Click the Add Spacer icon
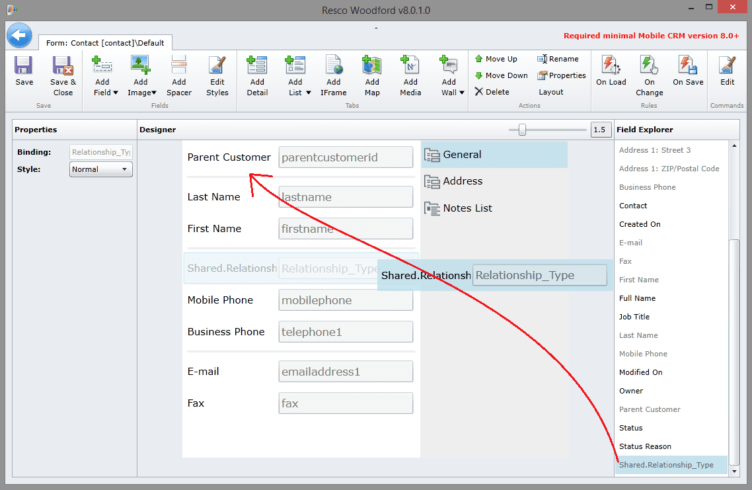Image resolution: width=752 pixels, height=490 pixels. pos(179,68)
